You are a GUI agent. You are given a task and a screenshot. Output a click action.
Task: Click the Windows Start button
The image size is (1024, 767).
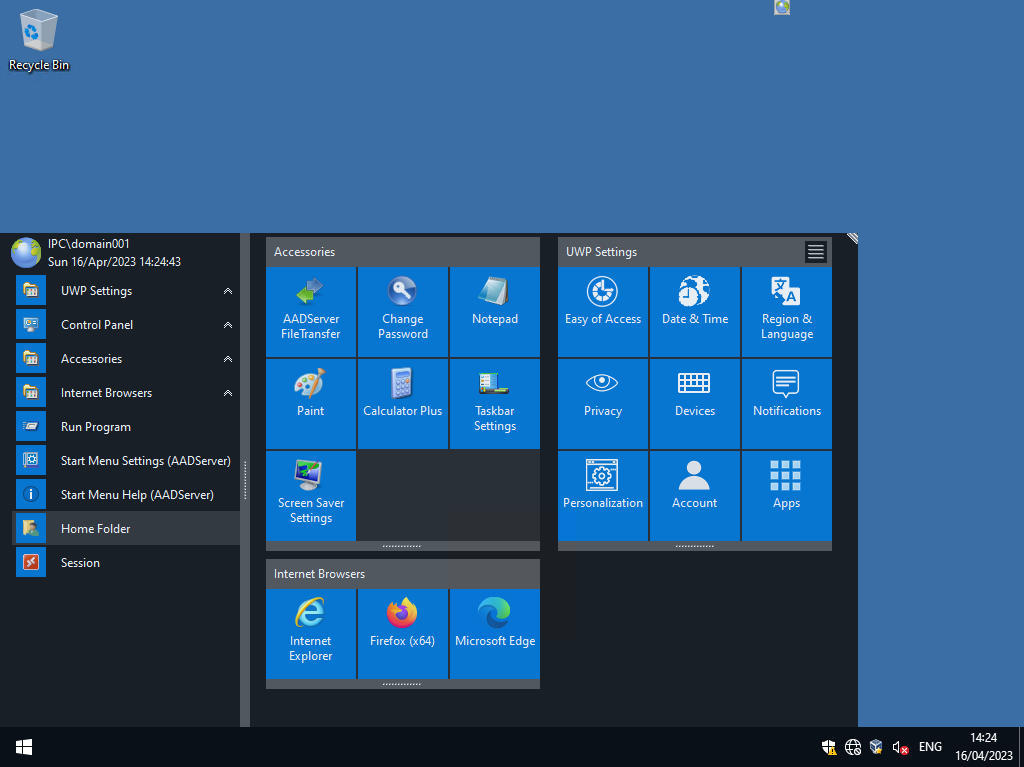24,747
